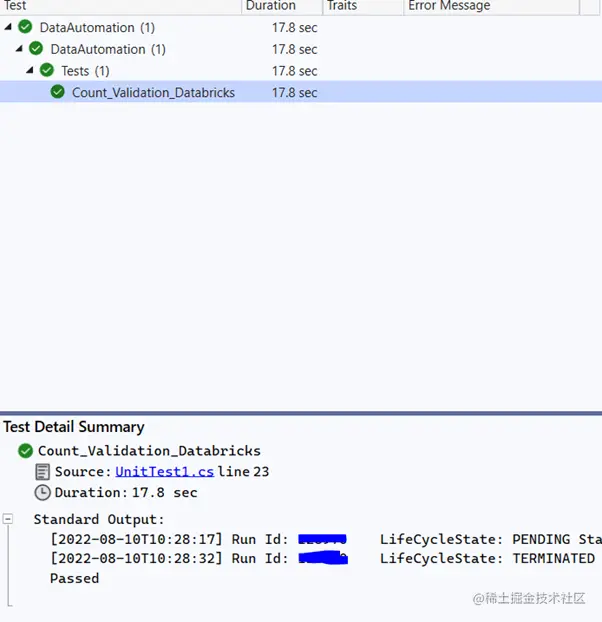Click 'LifeCycleState: PENDING' output text

click(x=475, y=539)
